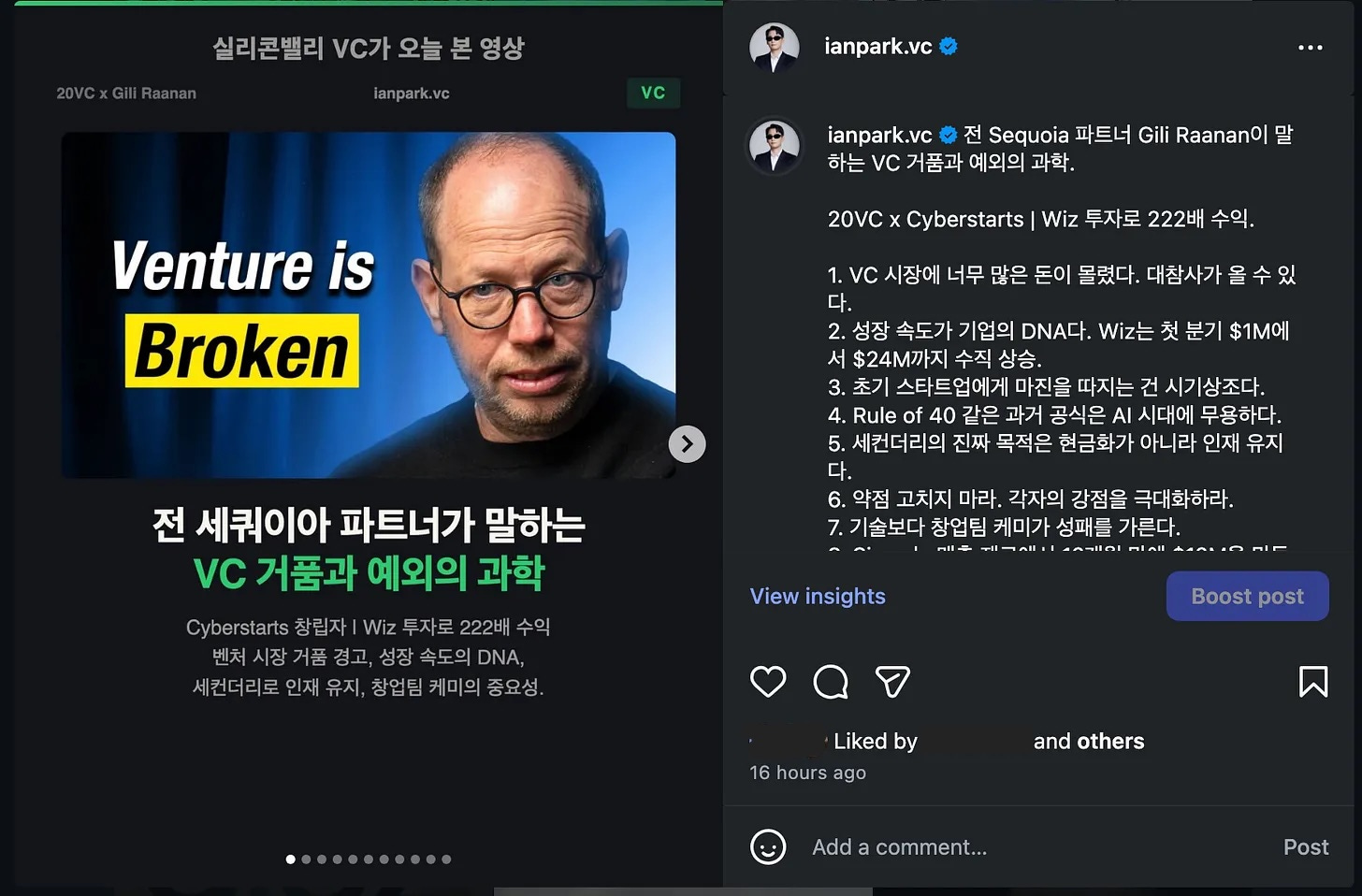1362x896 pixels.
Task: Click the green VC tag label
Action: click(653, 93)
